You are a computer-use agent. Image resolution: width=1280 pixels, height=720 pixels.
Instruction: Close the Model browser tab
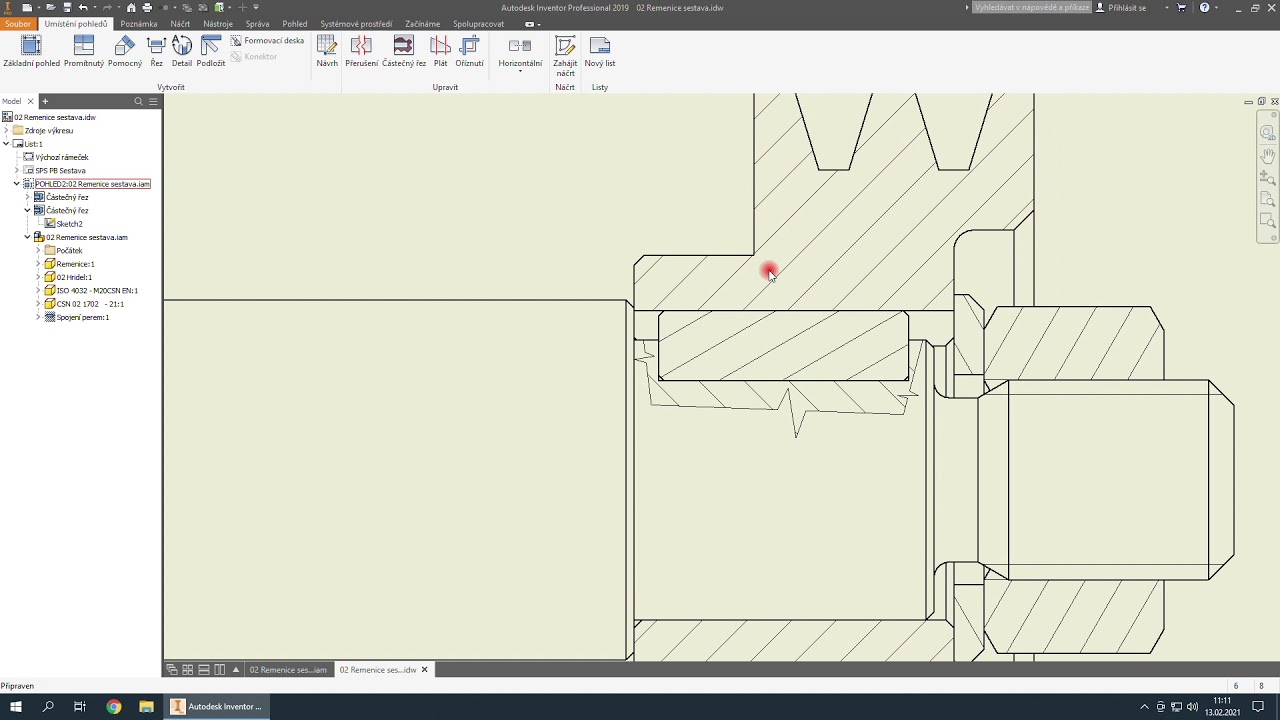(31, 101)
